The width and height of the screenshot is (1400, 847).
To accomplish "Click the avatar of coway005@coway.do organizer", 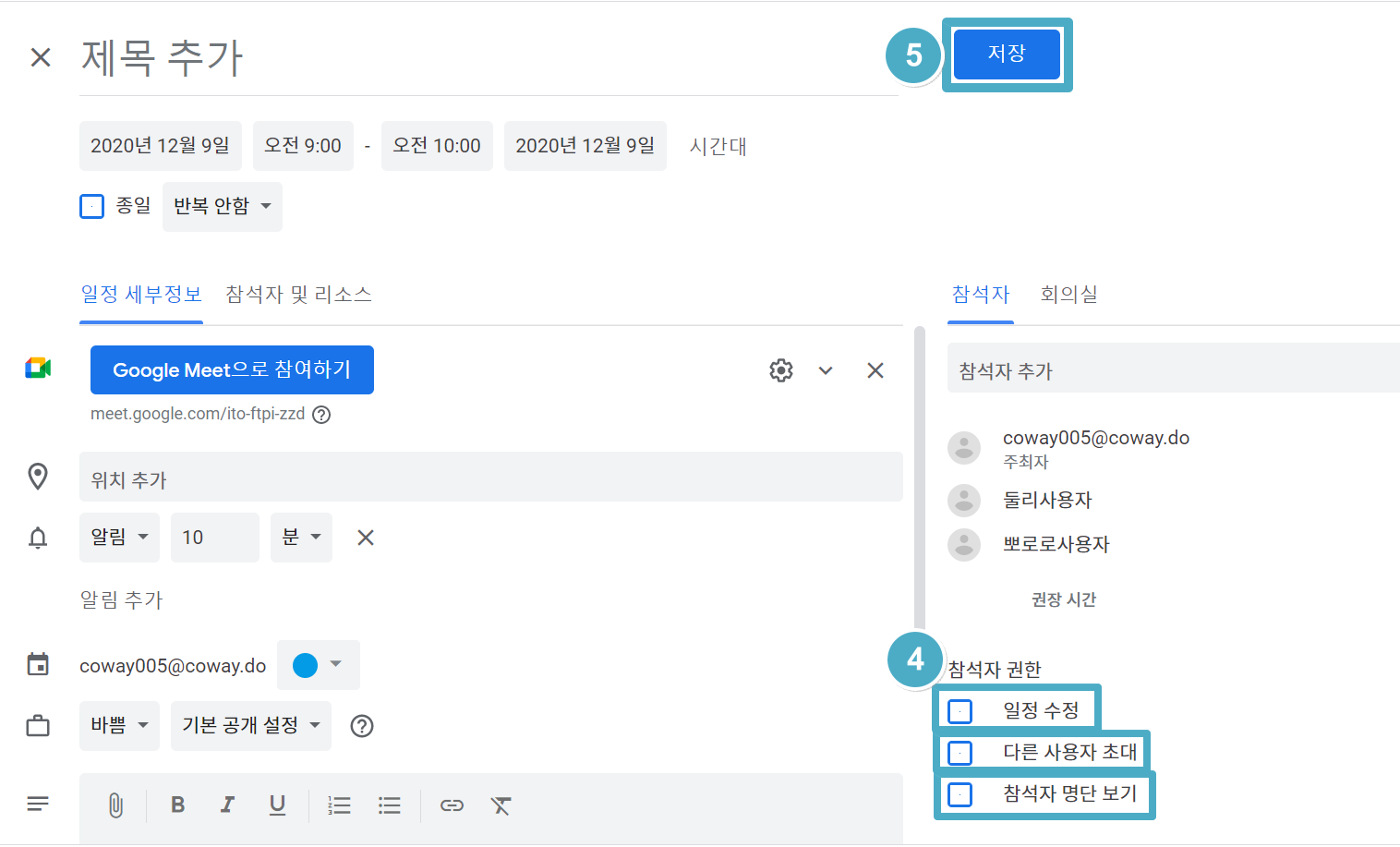I will (x=964, y=448).
